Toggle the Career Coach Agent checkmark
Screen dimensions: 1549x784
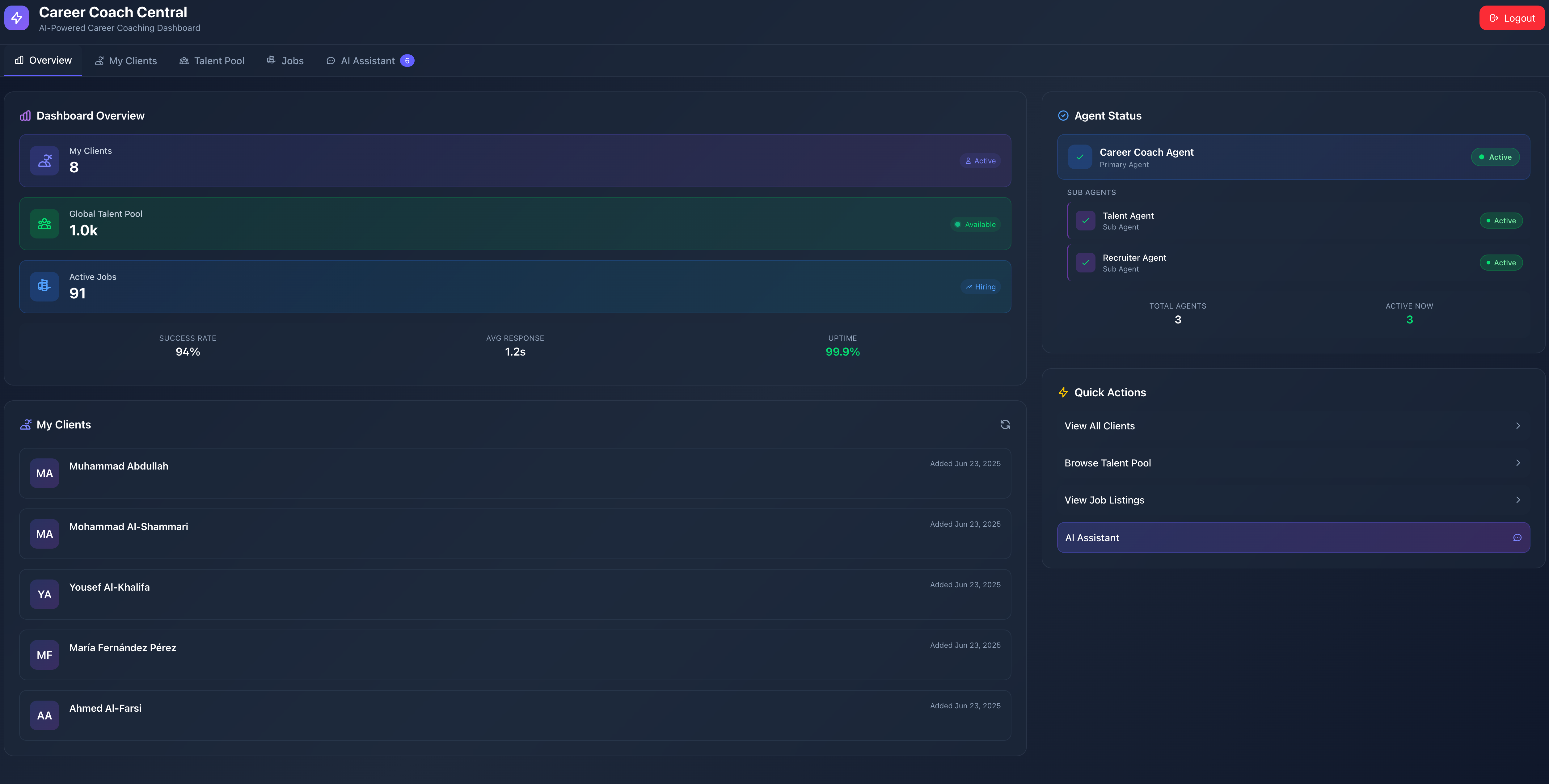point(1080,157)
